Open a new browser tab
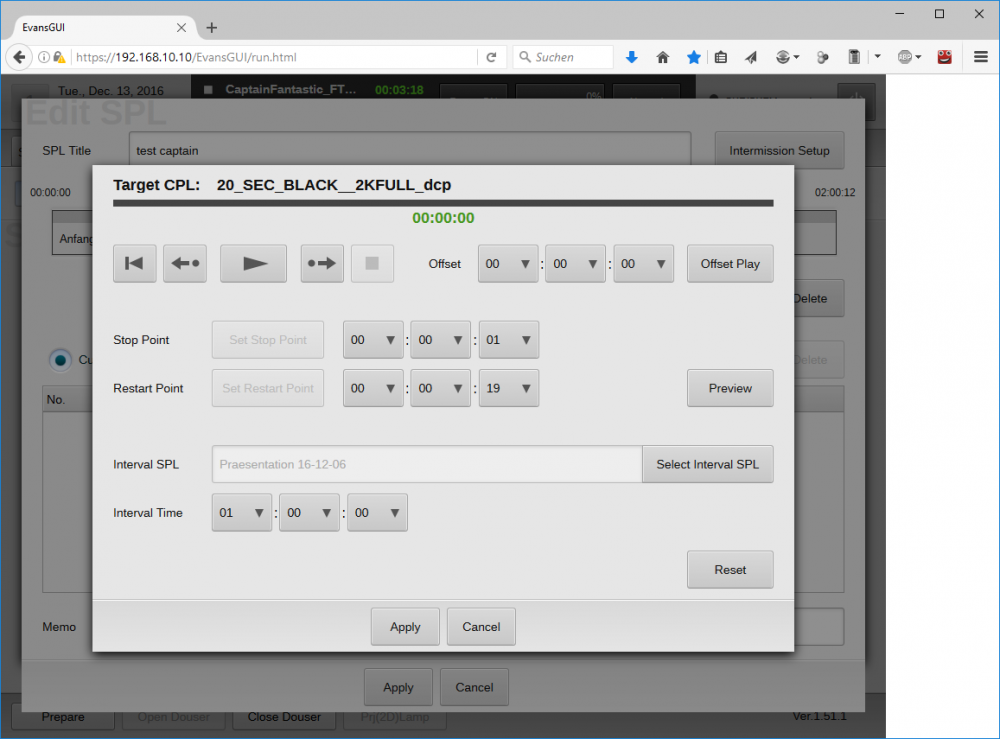 tap(212, 27)
